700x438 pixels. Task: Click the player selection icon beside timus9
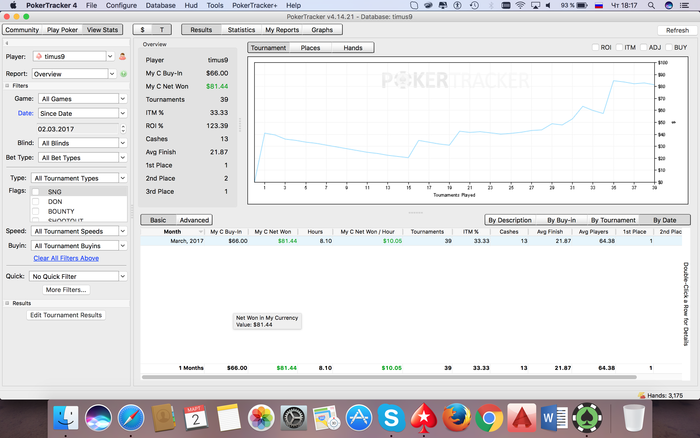(x=122, y=57)
